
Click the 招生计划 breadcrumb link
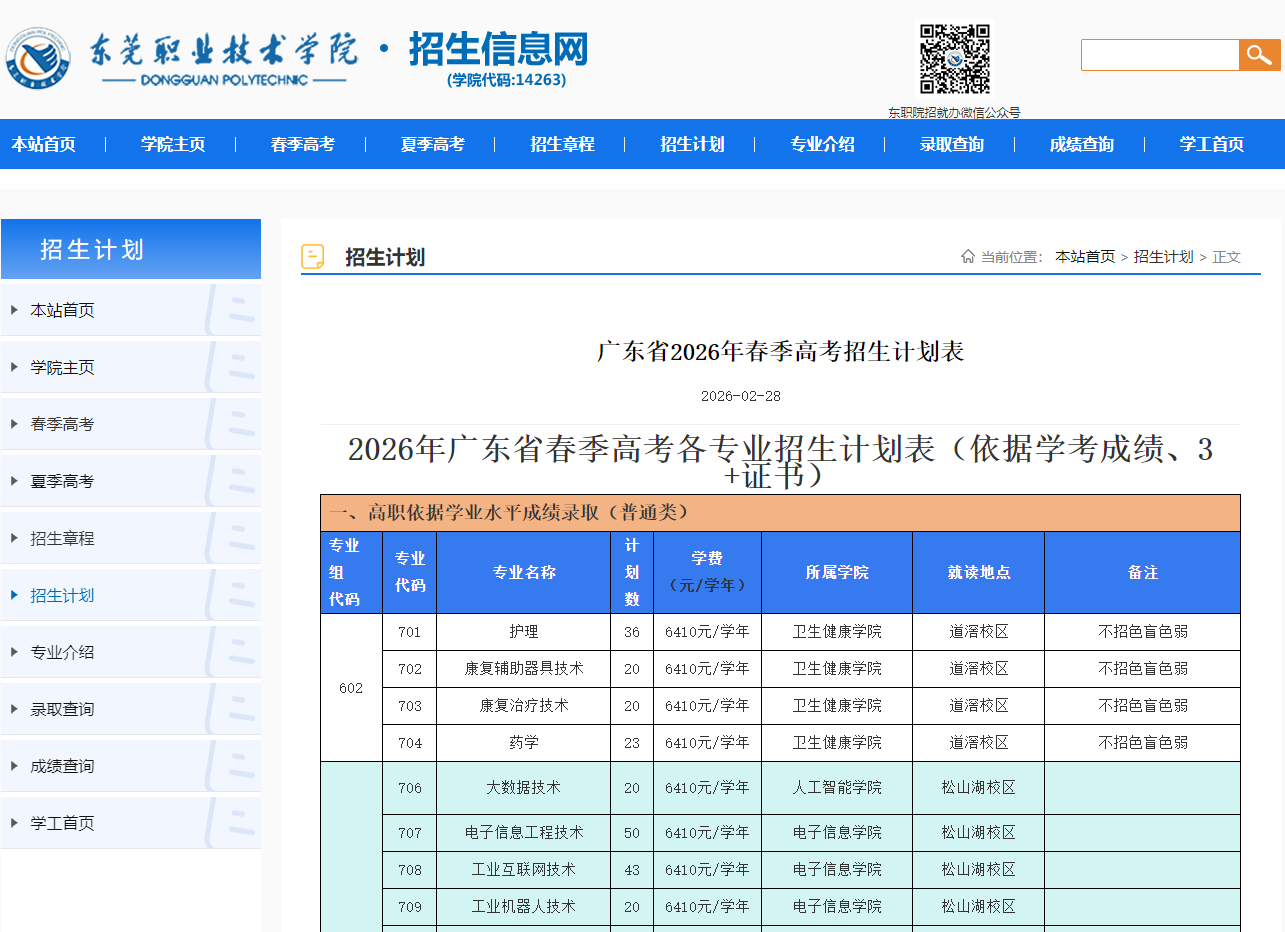pyautogui.click(x=1164, y=257)
